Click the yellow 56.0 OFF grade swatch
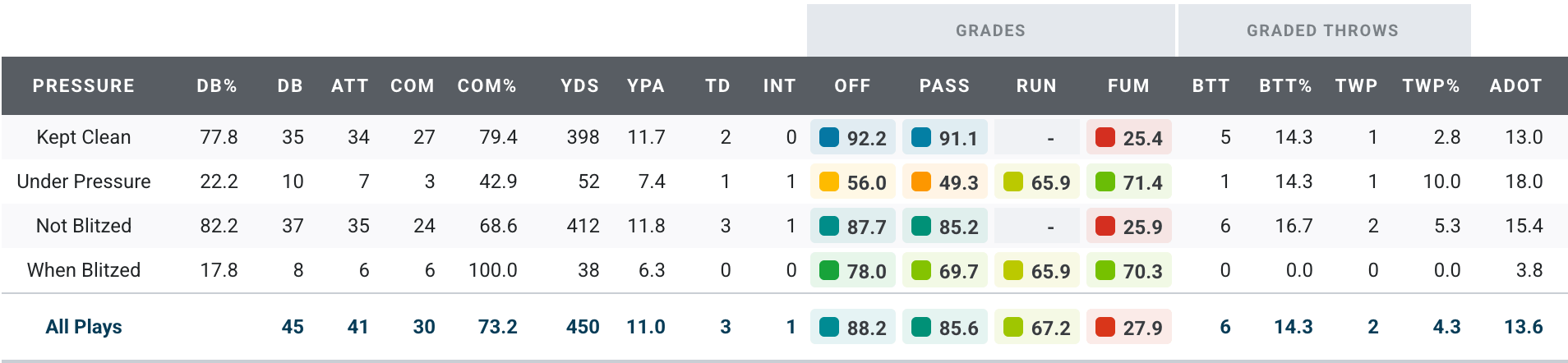Viewport: 1568px width, 363px height. 829,182
